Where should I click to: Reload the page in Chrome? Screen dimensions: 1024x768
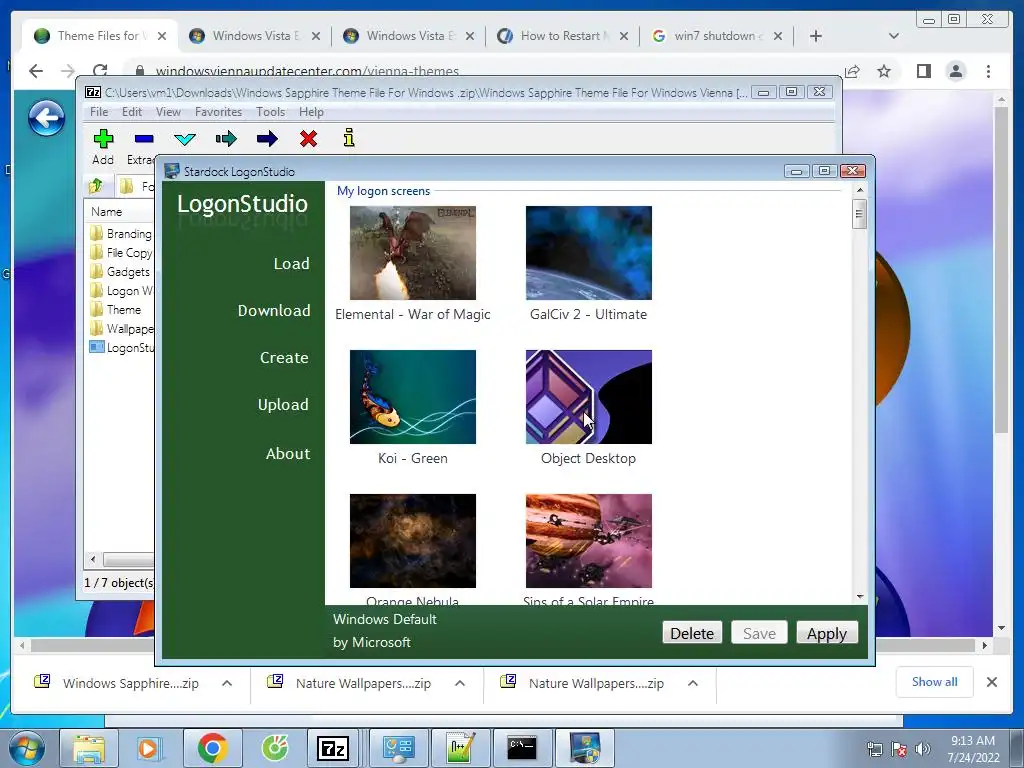tap(100, 71)
